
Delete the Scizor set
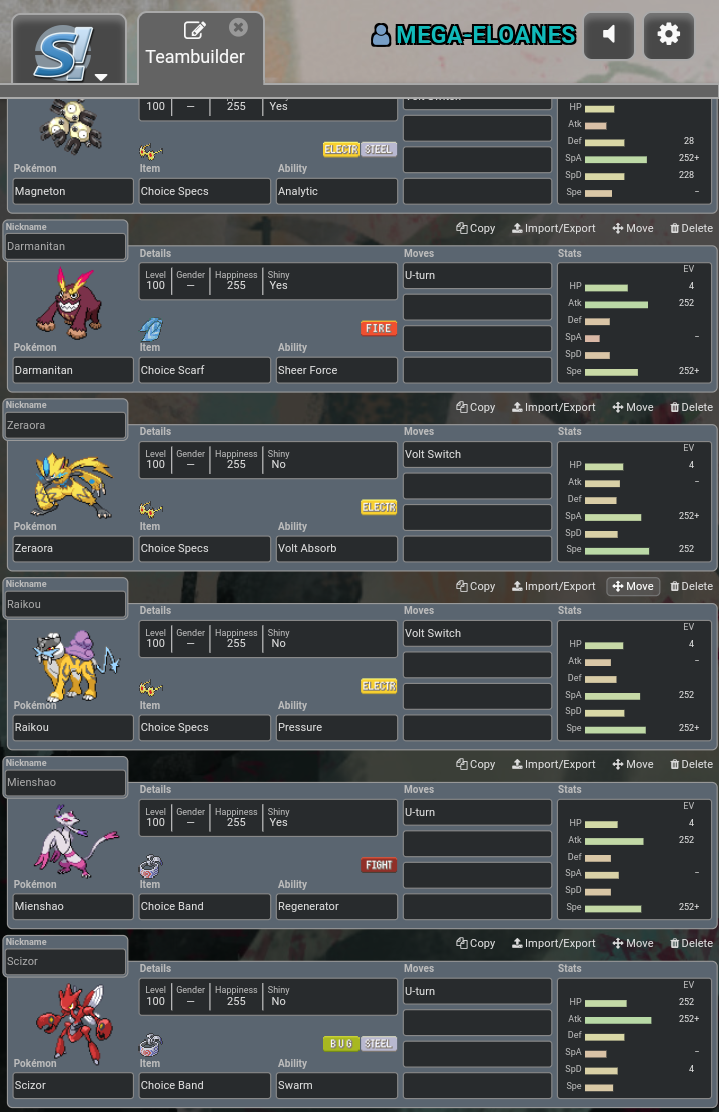coord(691,943)
